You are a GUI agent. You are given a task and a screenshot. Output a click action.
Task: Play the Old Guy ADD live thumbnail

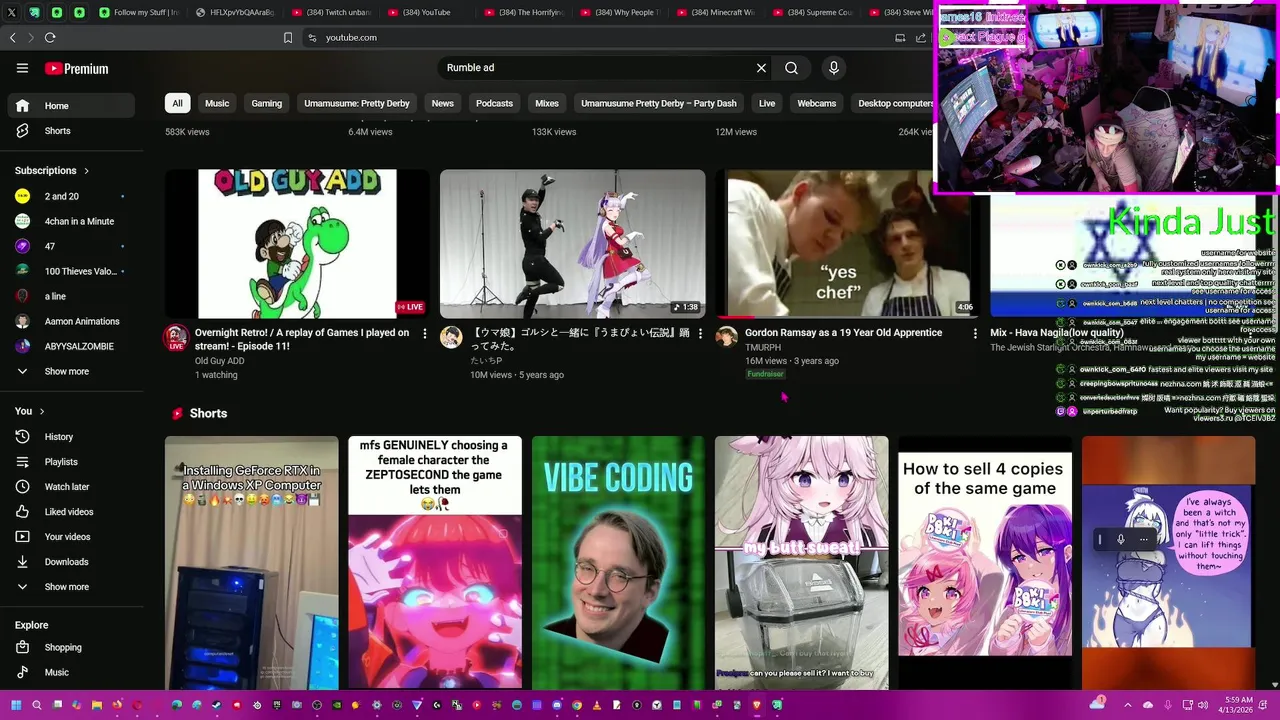(x=297, y=244)
